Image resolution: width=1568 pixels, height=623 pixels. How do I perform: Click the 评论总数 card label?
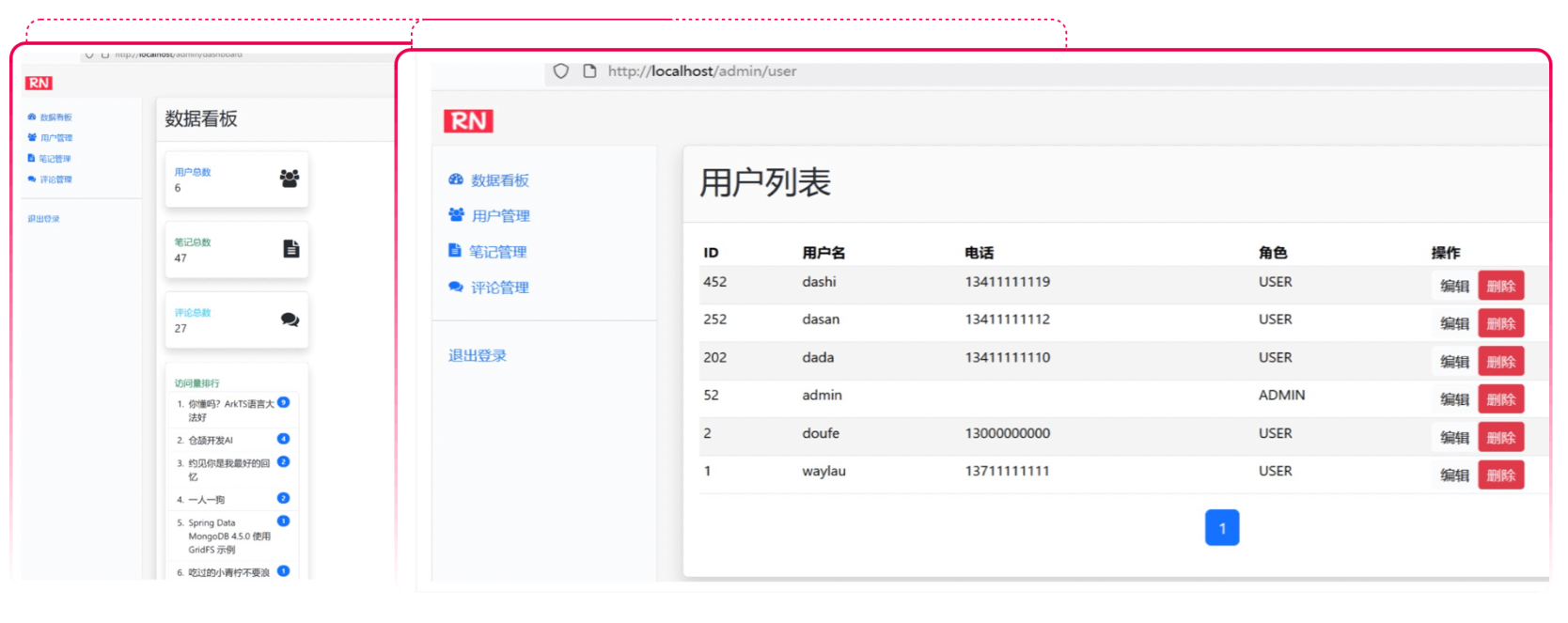click(x=193, y=313)
